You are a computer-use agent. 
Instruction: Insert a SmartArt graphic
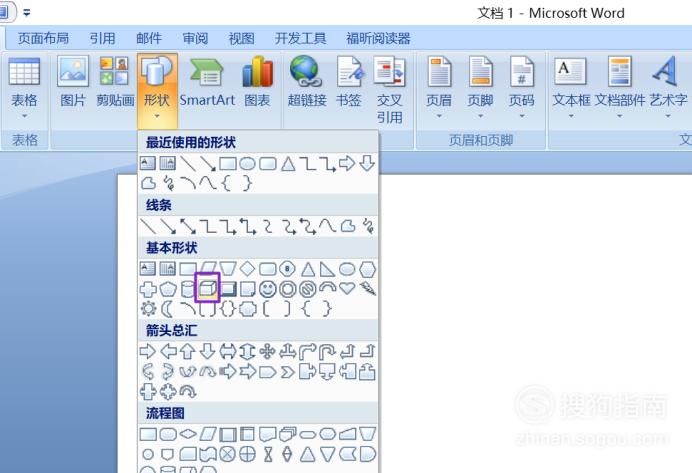click(x=207, y=82)
